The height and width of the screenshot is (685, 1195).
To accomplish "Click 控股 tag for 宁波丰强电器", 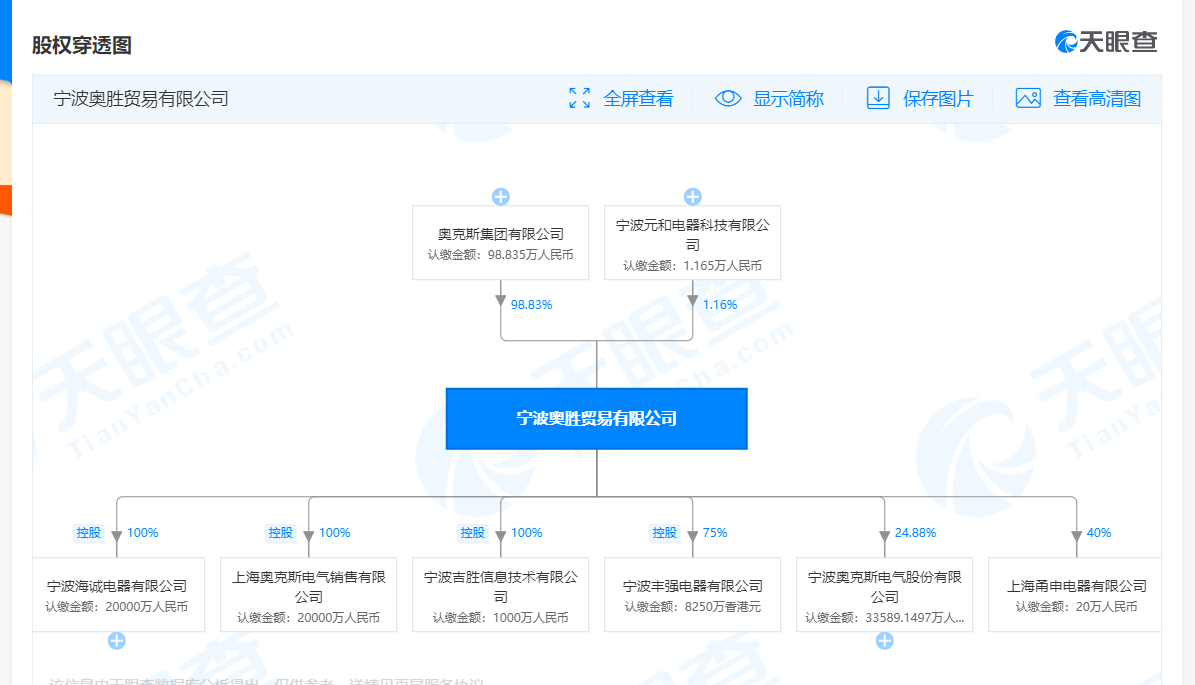I will (665, 533).
